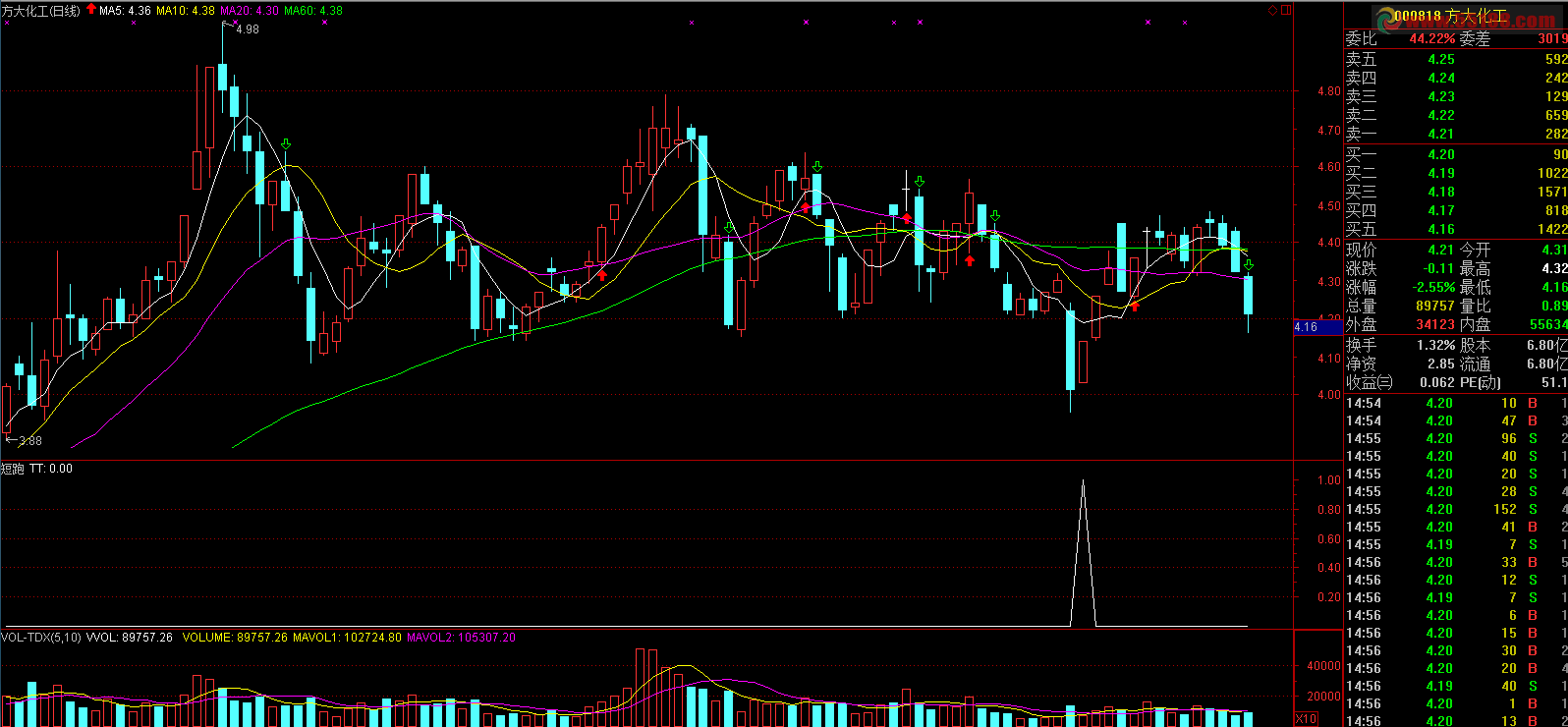Select the MA5: 4.36 indicator label

click(x=125, y=11)
